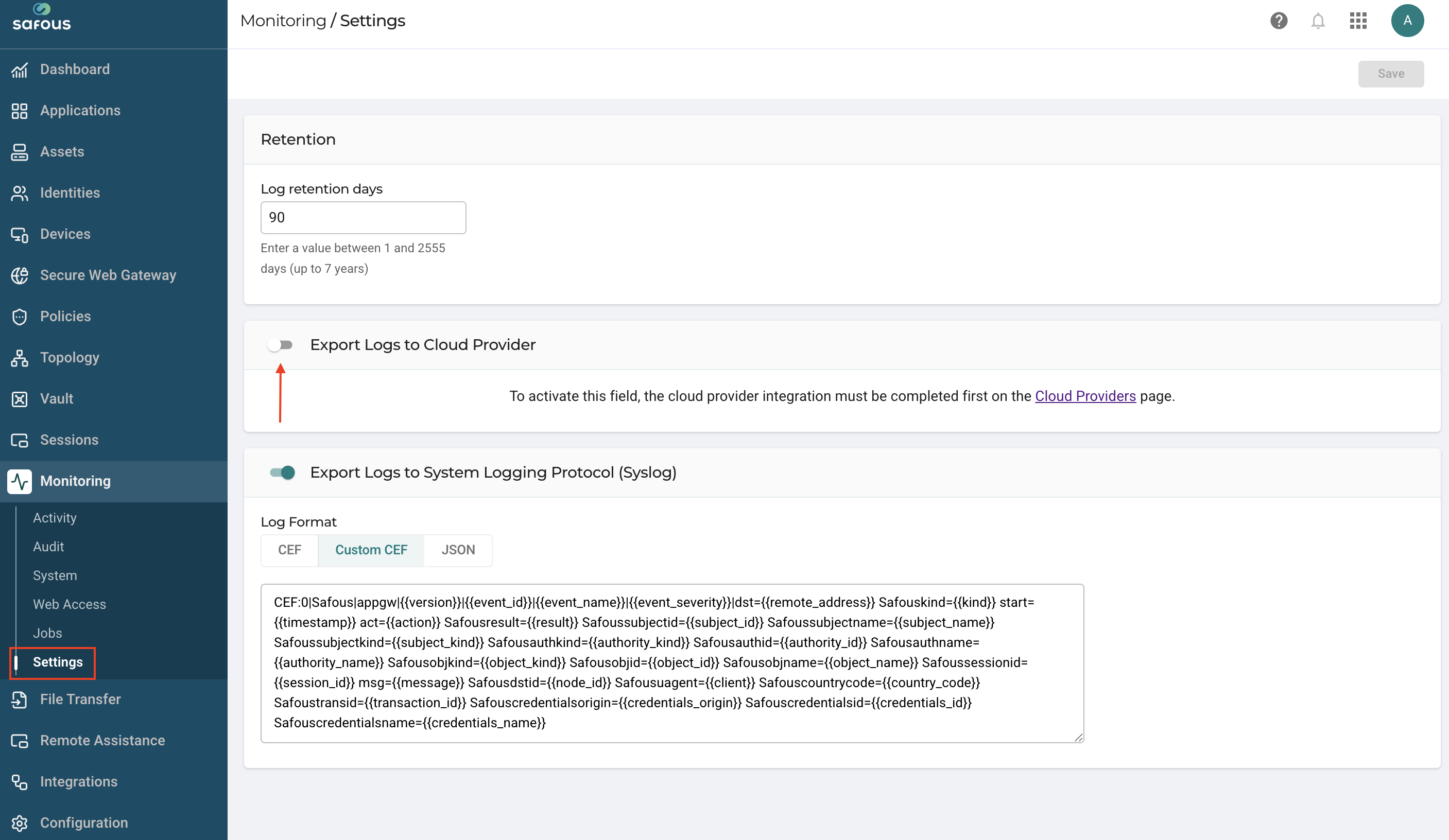Go to Sessions page label
1449x840 pixels.
(69, 441)
